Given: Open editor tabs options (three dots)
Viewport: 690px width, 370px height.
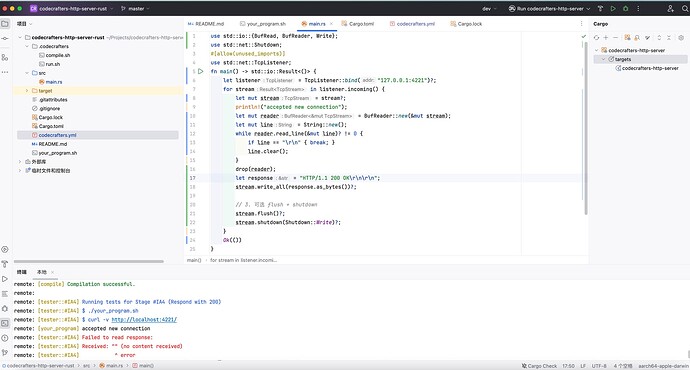Looking at the screenshot, I should pos(581,24).
